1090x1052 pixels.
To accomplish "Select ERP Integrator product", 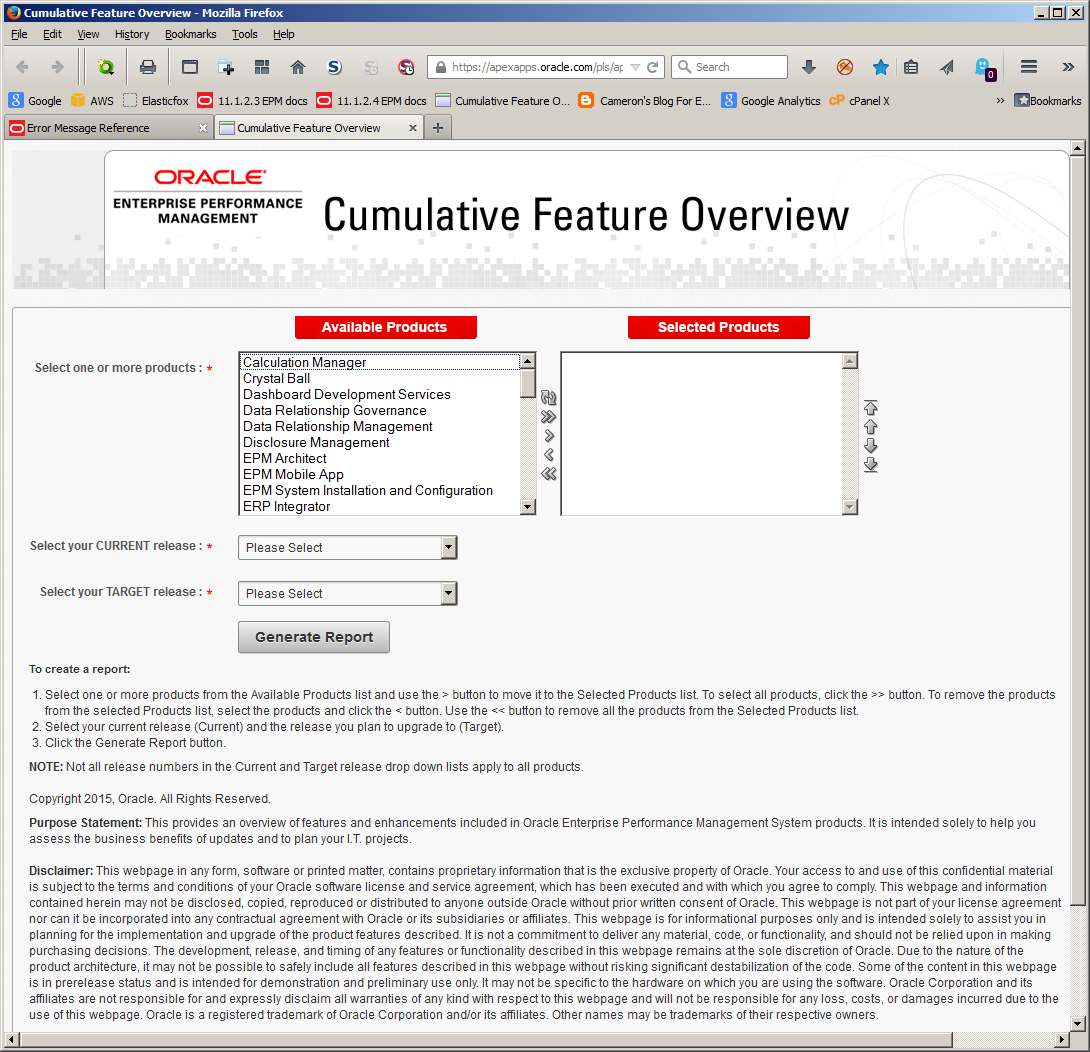I will point(380,506).
